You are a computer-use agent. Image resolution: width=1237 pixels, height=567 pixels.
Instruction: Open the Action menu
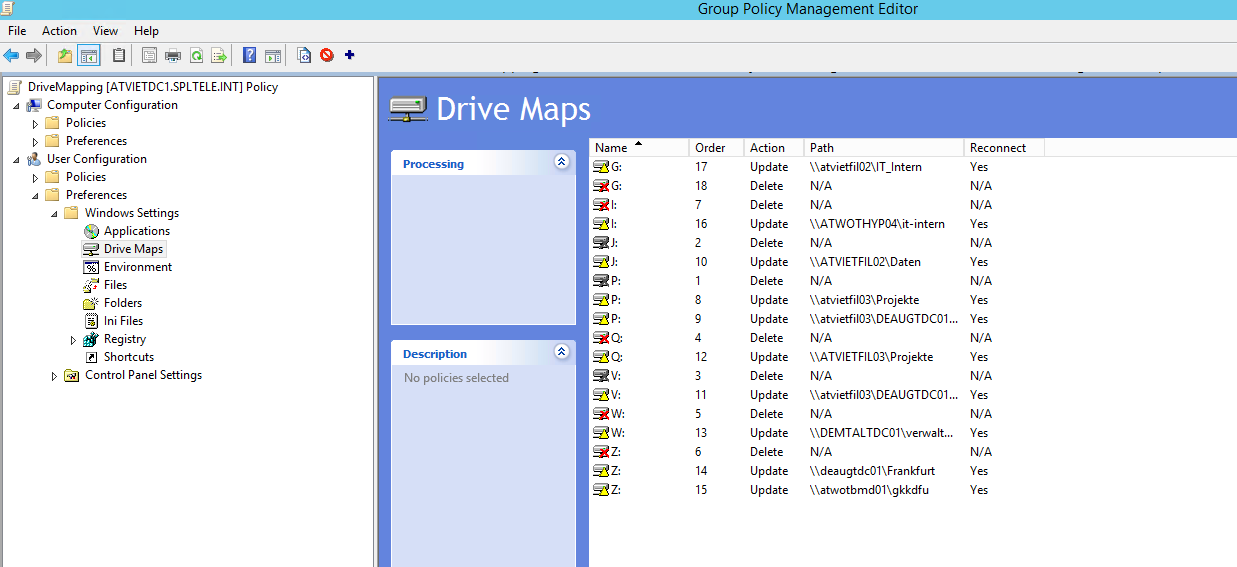point(59,31)
